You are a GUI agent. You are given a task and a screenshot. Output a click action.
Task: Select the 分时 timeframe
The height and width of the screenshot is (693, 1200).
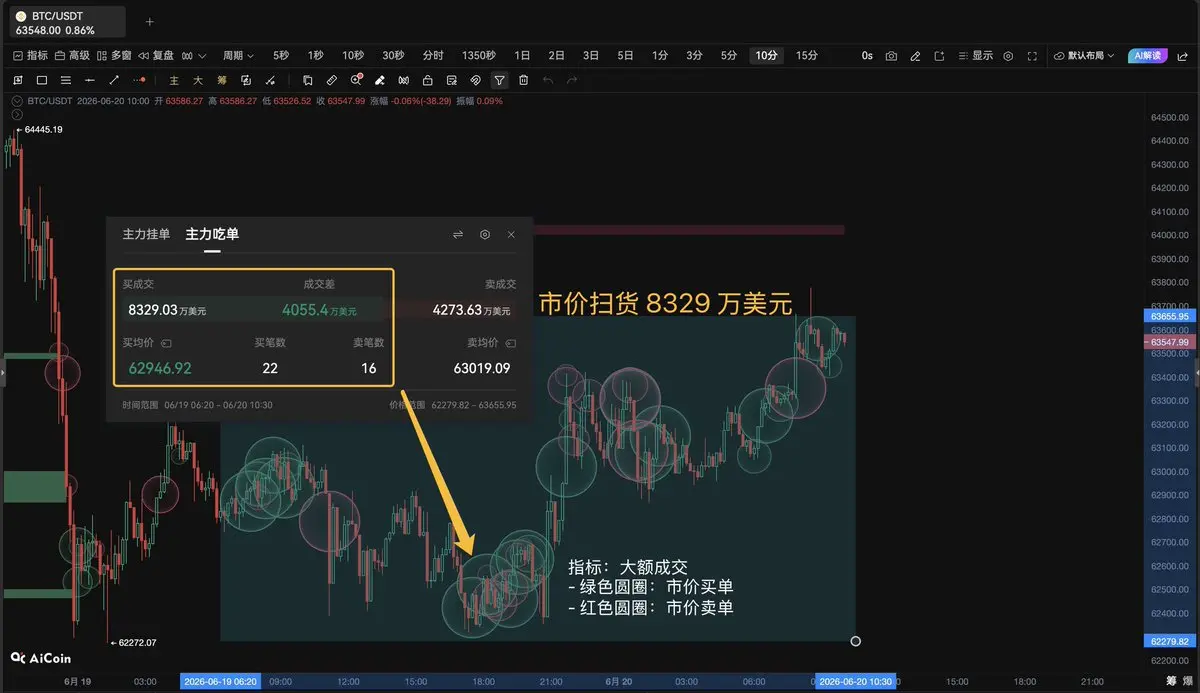pos(433,56)
